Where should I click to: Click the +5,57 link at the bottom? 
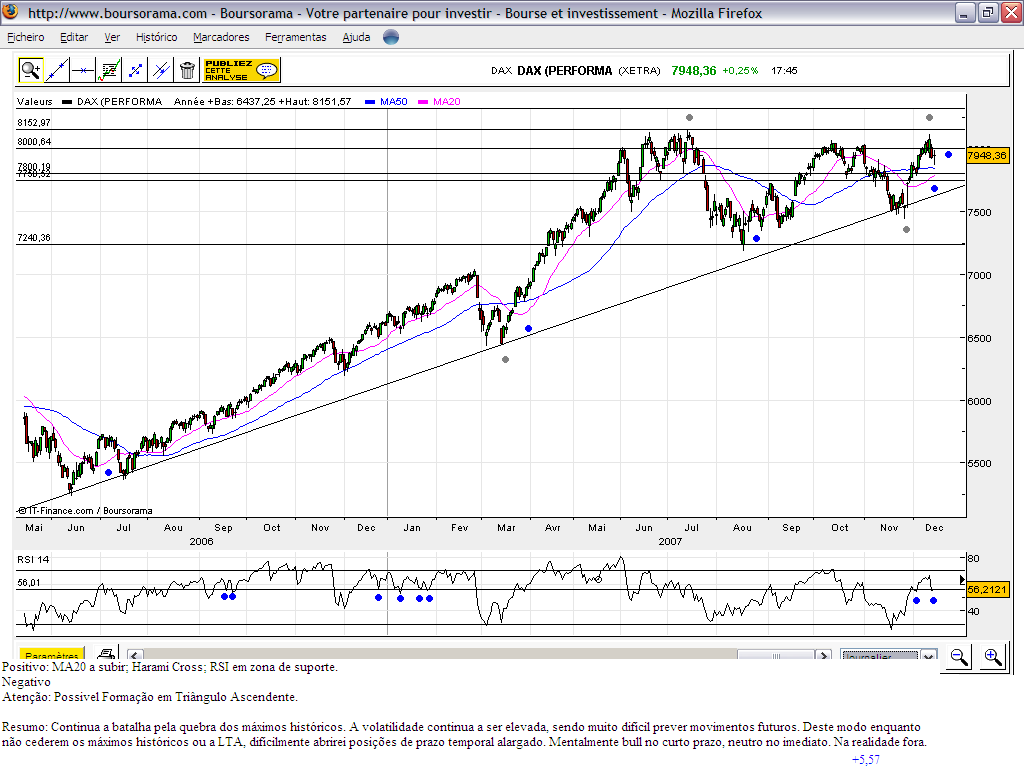point(866,760)
